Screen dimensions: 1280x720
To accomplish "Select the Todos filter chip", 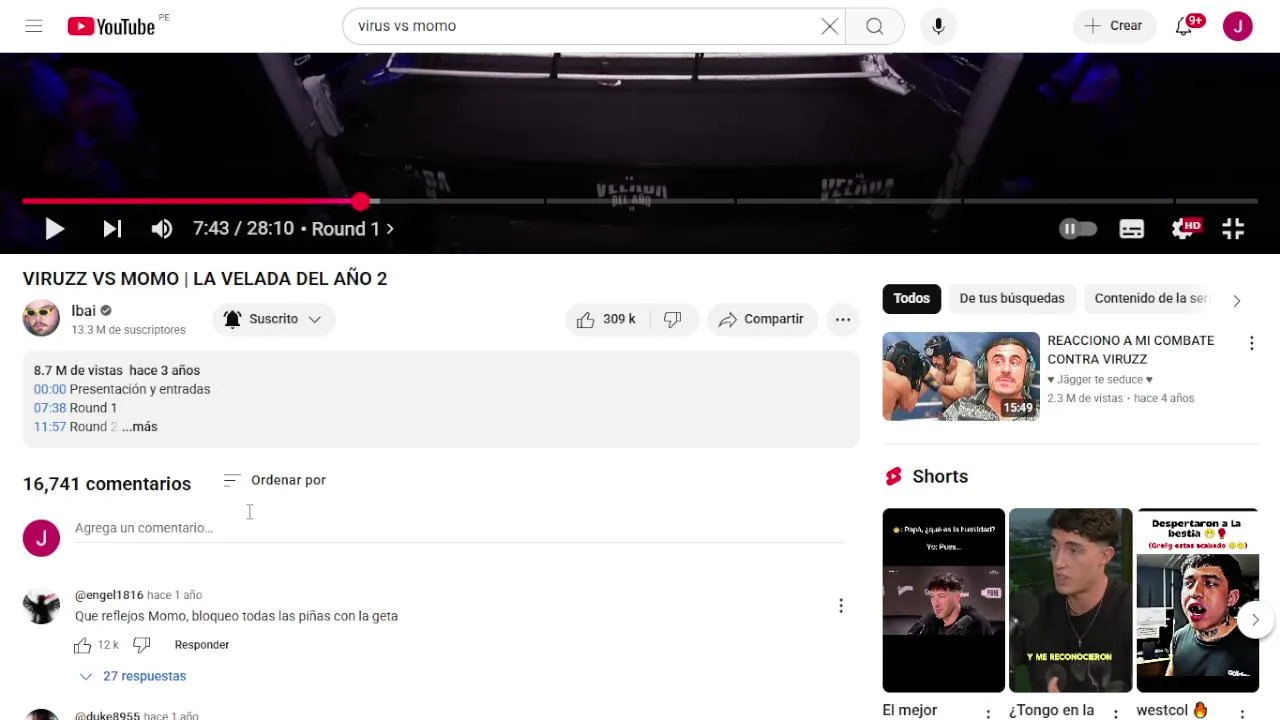I will [x=912, y=298].
